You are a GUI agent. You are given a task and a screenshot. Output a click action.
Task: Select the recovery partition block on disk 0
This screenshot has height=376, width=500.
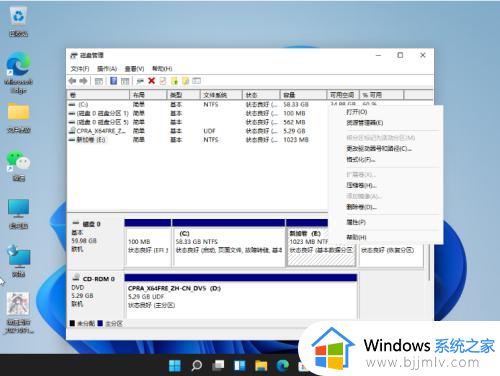pyautogui.click(x=391, y=256)
